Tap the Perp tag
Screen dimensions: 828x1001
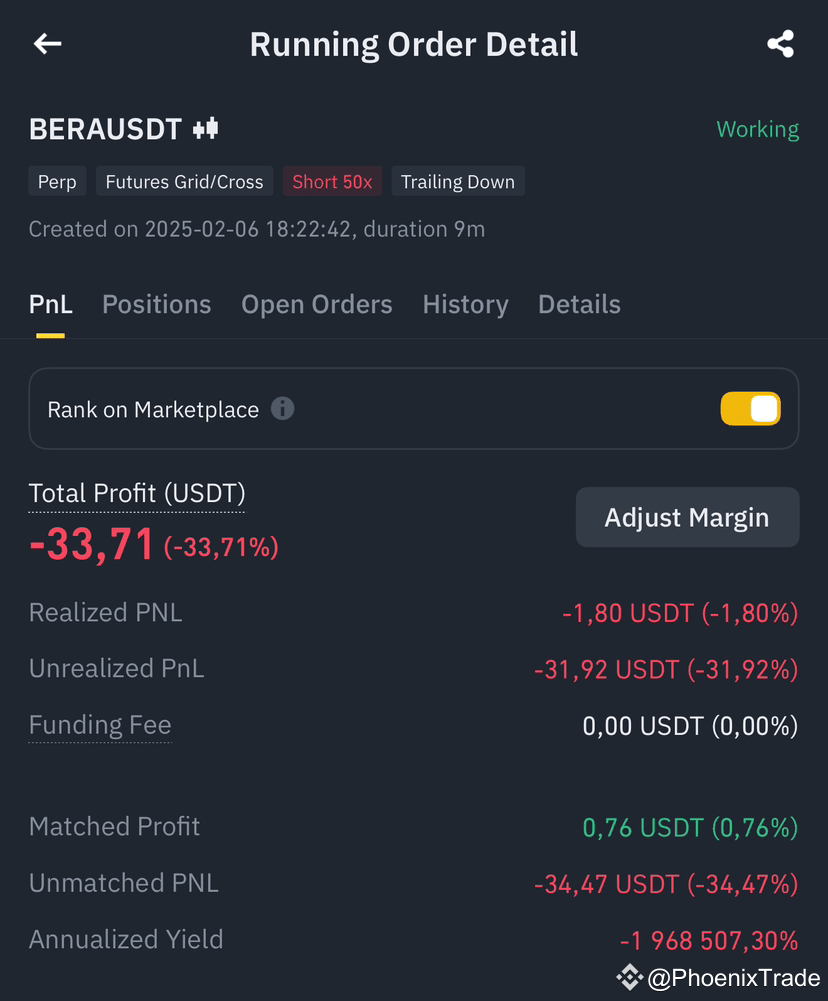point(57,181)
